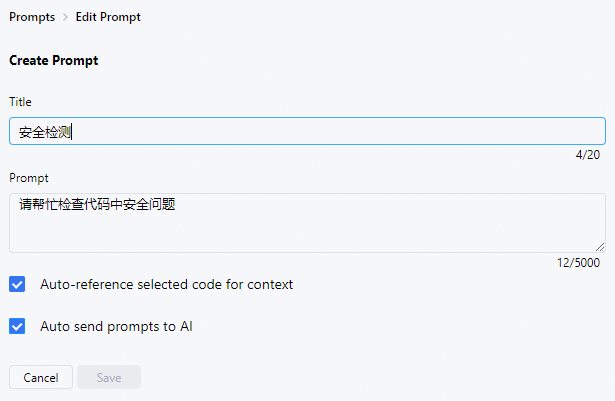Go back to the Prompts breadcrumb
This screenshot has width=615, height=401.
(x=32, y=17)
